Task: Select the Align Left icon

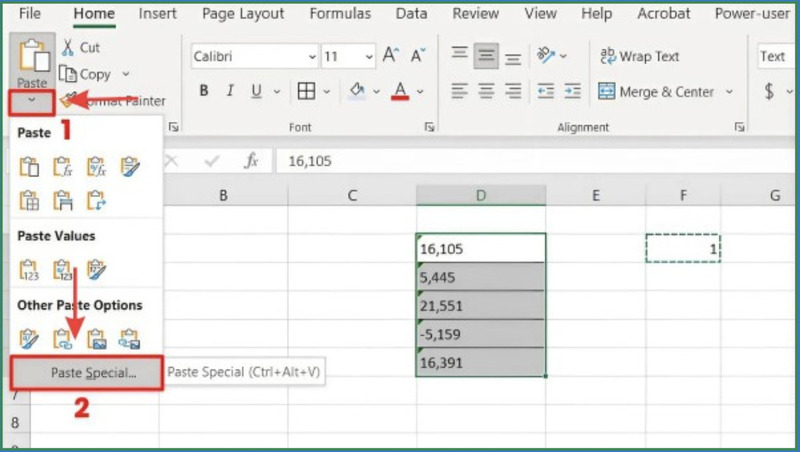Action: (459, 92)
